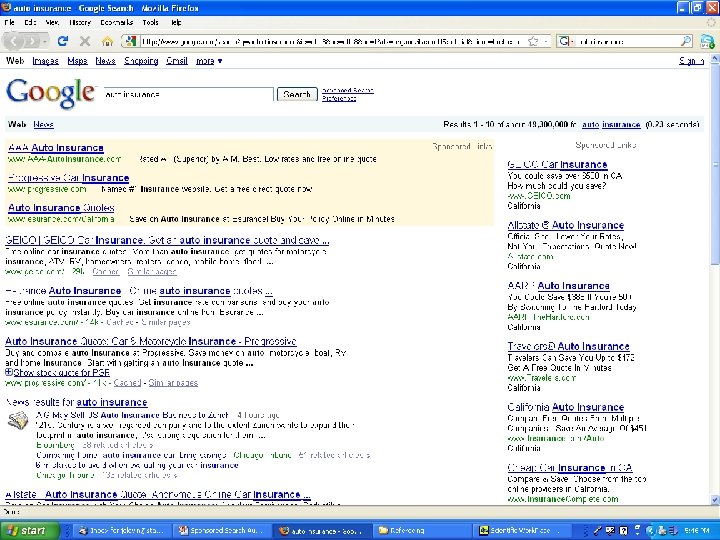The height and width of the screenshot is (540, 720).
Task: Click the Sign in link
Action: [691, 61]
